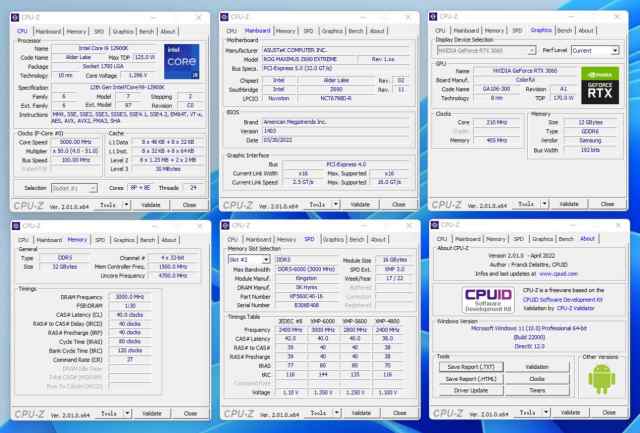Click the CPU-Z title icon in the Processor window
This screenshot has height=433, width=640.
[15, 18]
